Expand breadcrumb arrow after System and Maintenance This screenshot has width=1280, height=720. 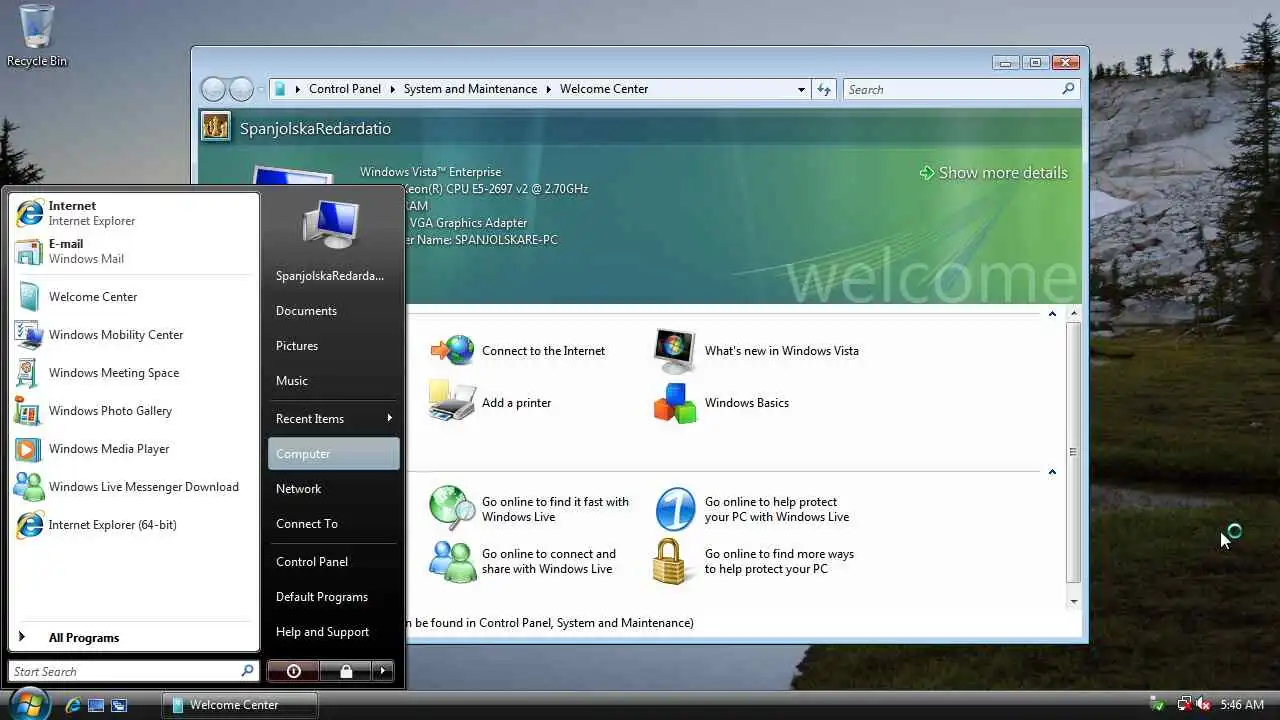(548, 89)
